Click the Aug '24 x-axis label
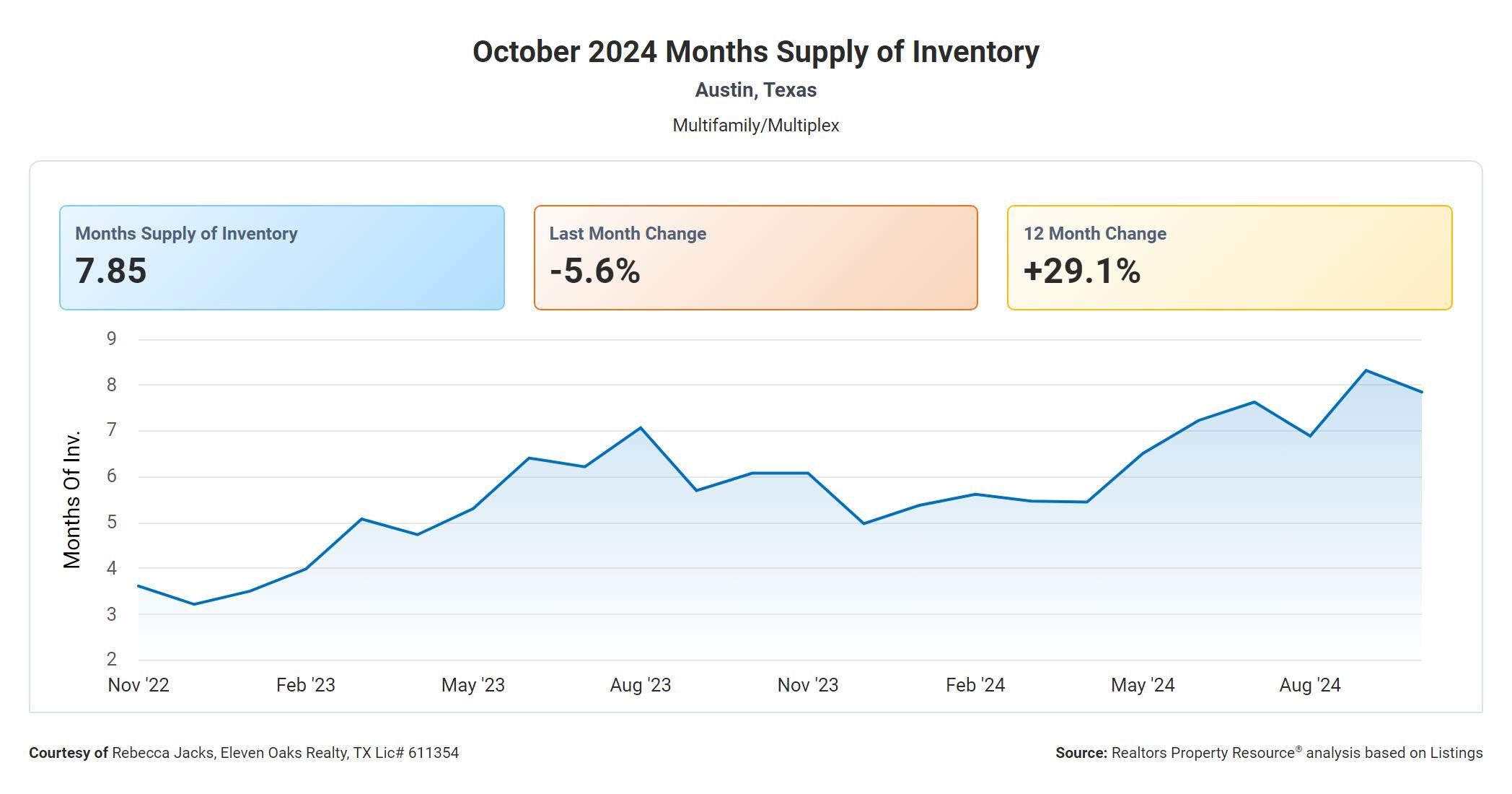 point(1310,685)
